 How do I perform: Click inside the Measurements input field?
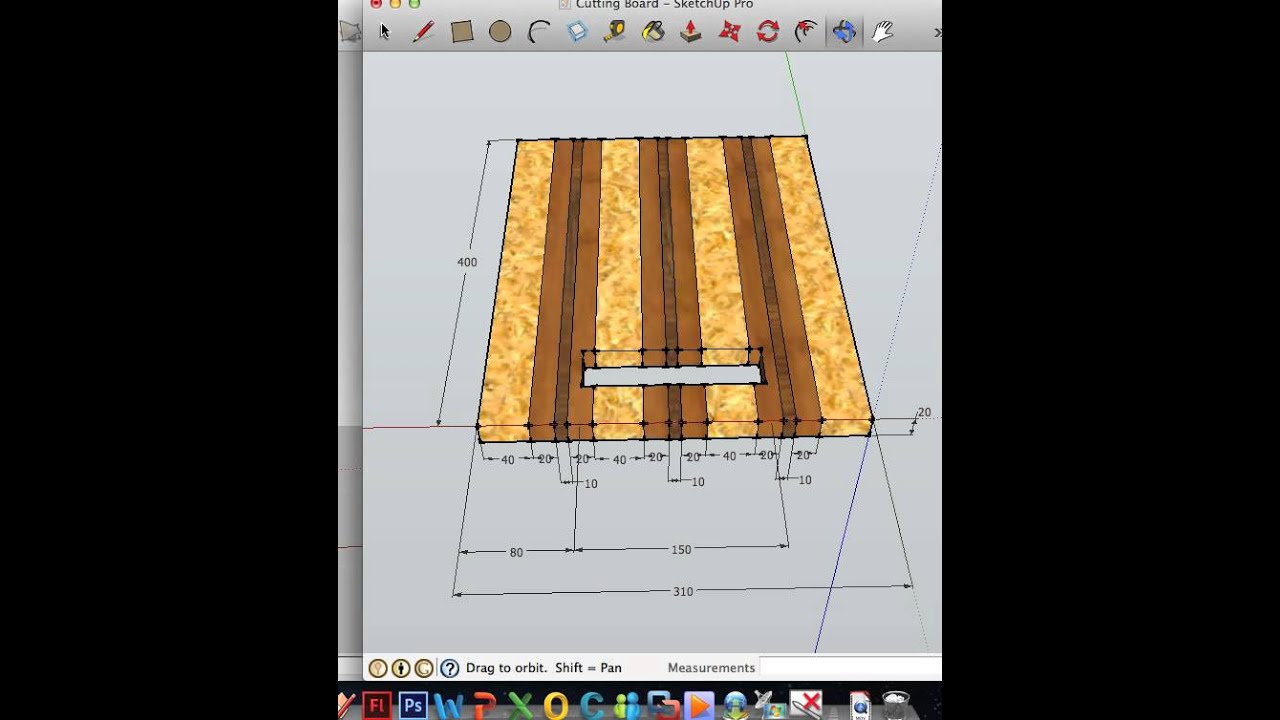850,667
